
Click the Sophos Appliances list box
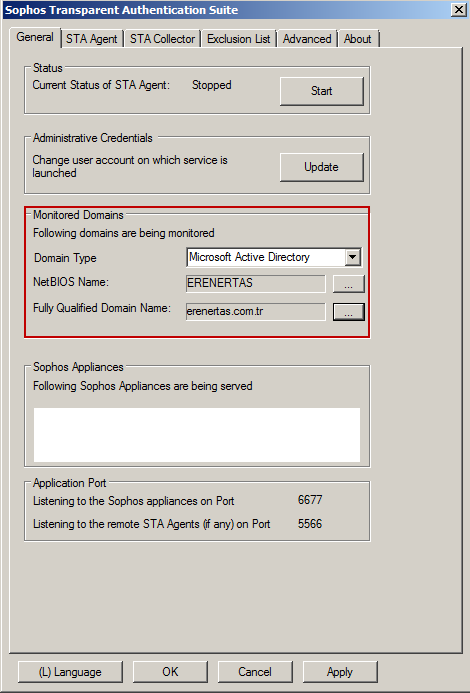click(x=197, y=435)
